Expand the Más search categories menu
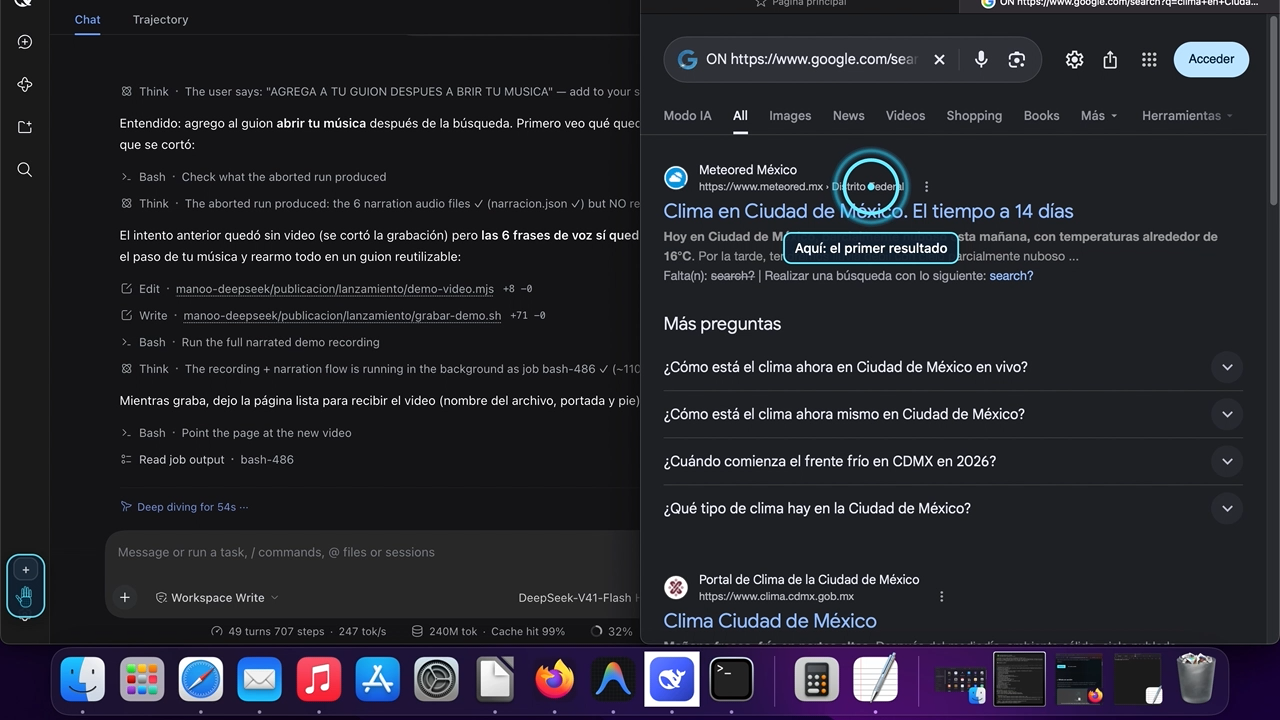The height and width of the screenshot is (720, 1280). coord(1098,115)
